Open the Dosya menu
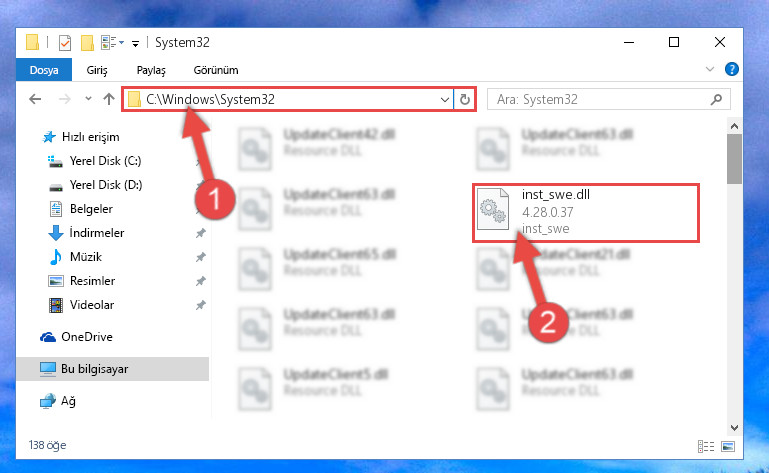Screen dimensions: 769x473 tap(44, 70)
